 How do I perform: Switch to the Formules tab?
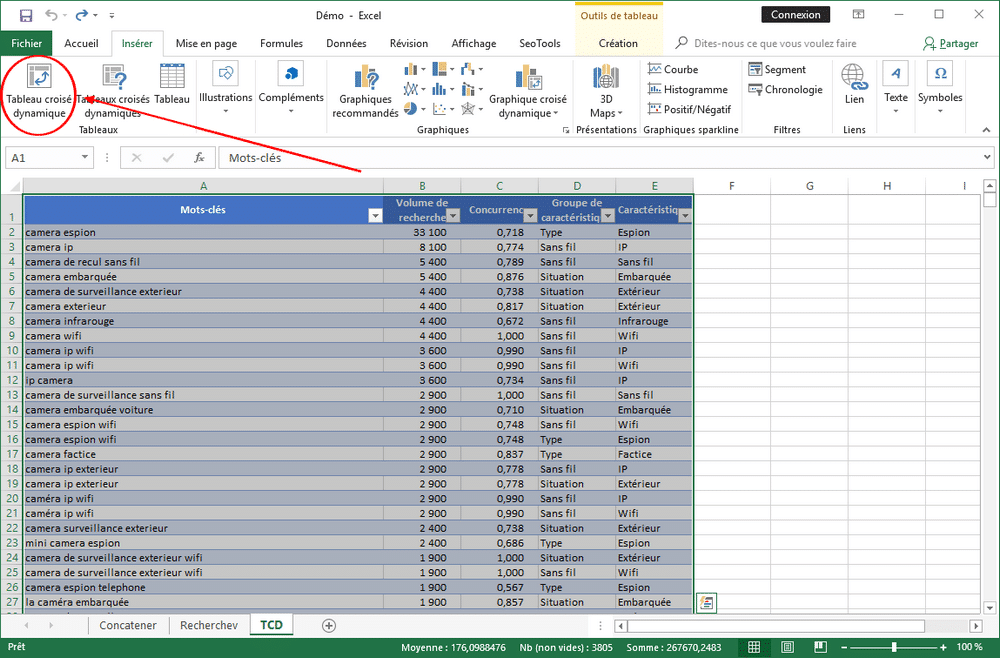[281, 43]
